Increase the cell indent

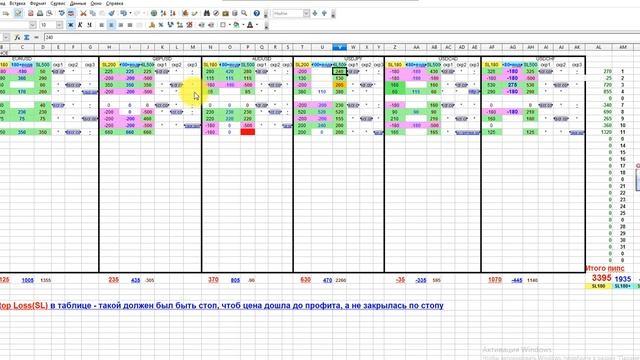point(211,25)
